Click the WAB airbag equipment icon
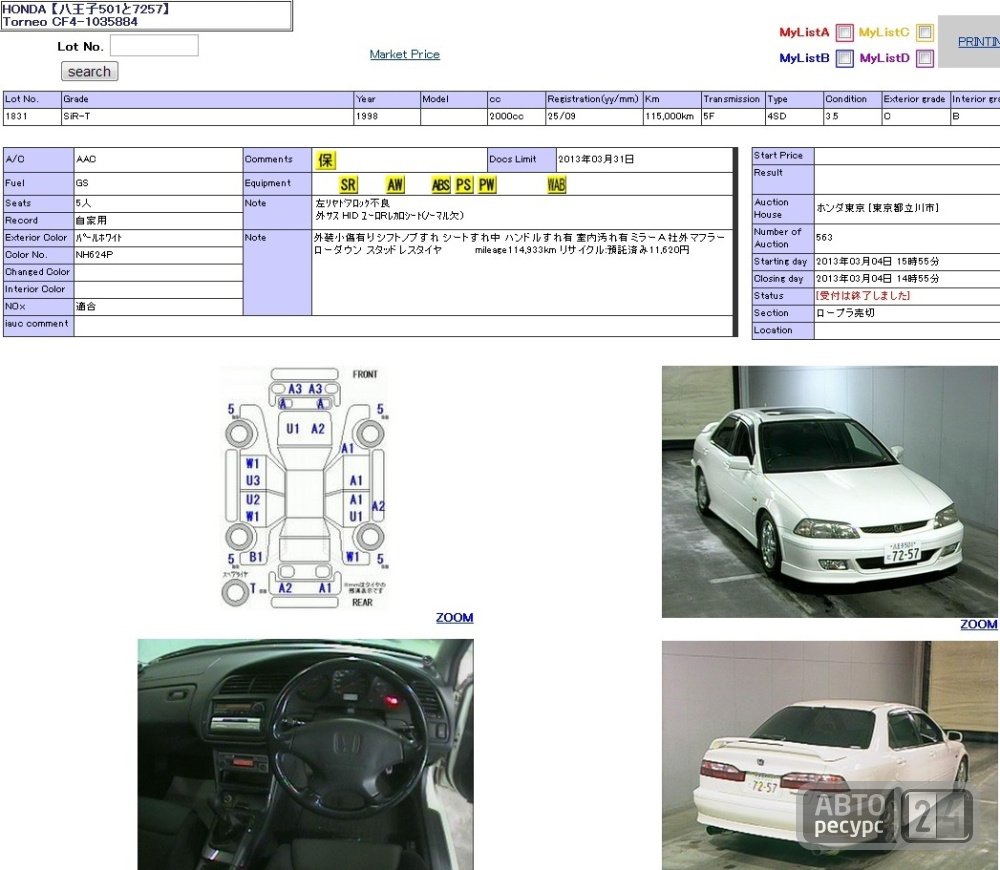Viewport: 1000px width, 870px height. tap(556, 185)
